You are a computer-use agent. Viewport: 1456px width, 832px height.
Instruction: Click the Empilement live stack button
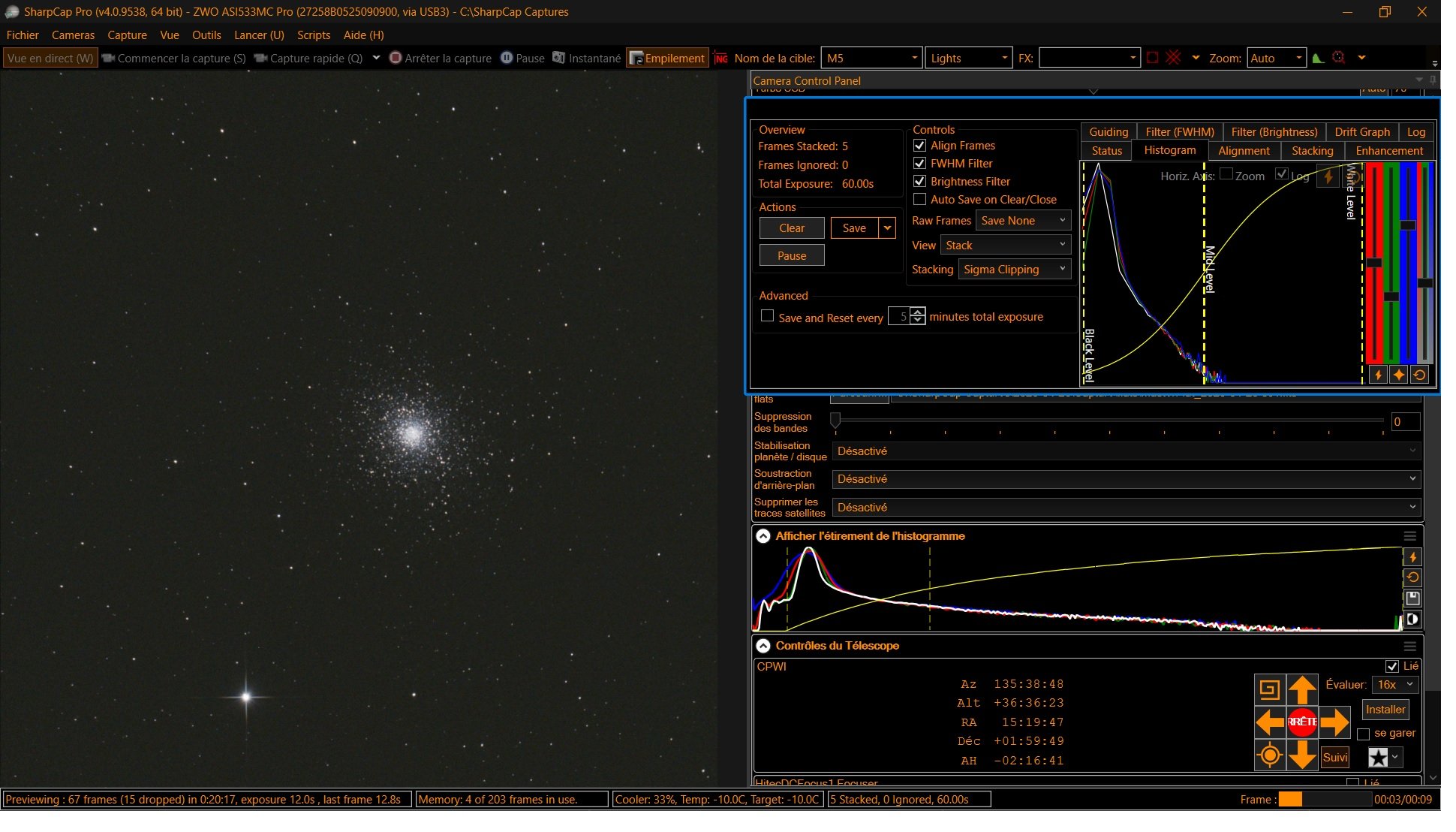[668, 58]
